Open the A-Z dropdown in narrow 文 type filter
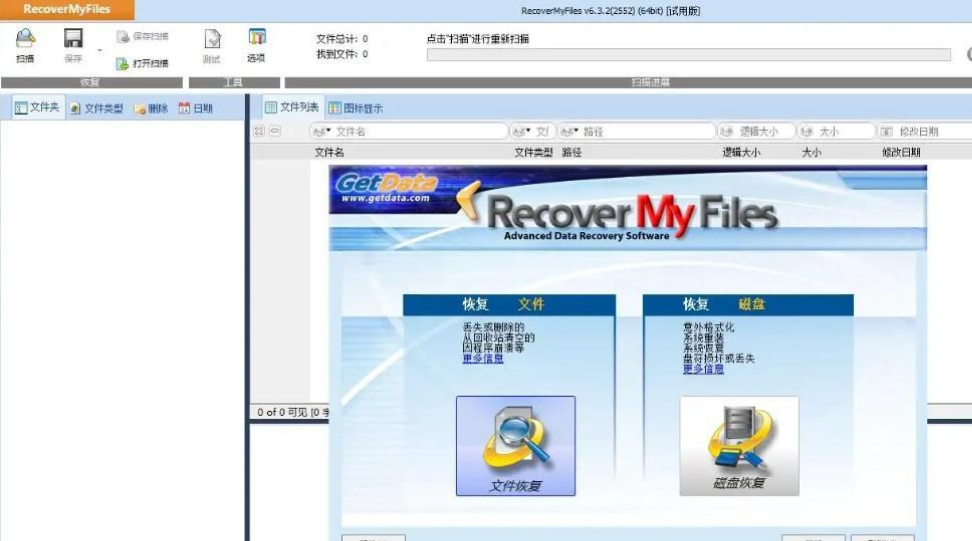This screenshot has height=541, width=972. click(x=521, y=131)
